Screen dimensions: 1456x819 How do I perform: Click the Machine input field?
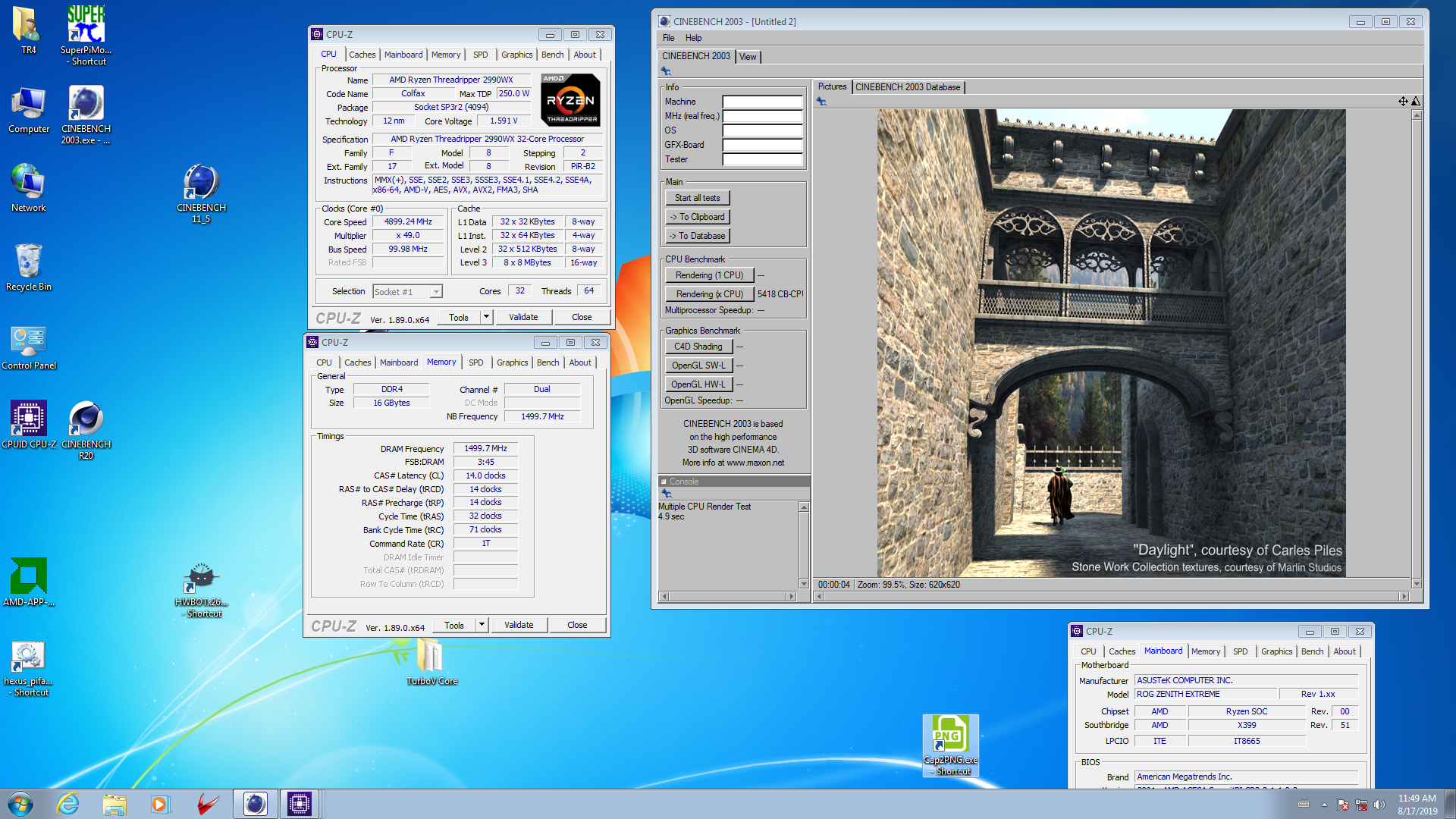(x=762, y=102)
